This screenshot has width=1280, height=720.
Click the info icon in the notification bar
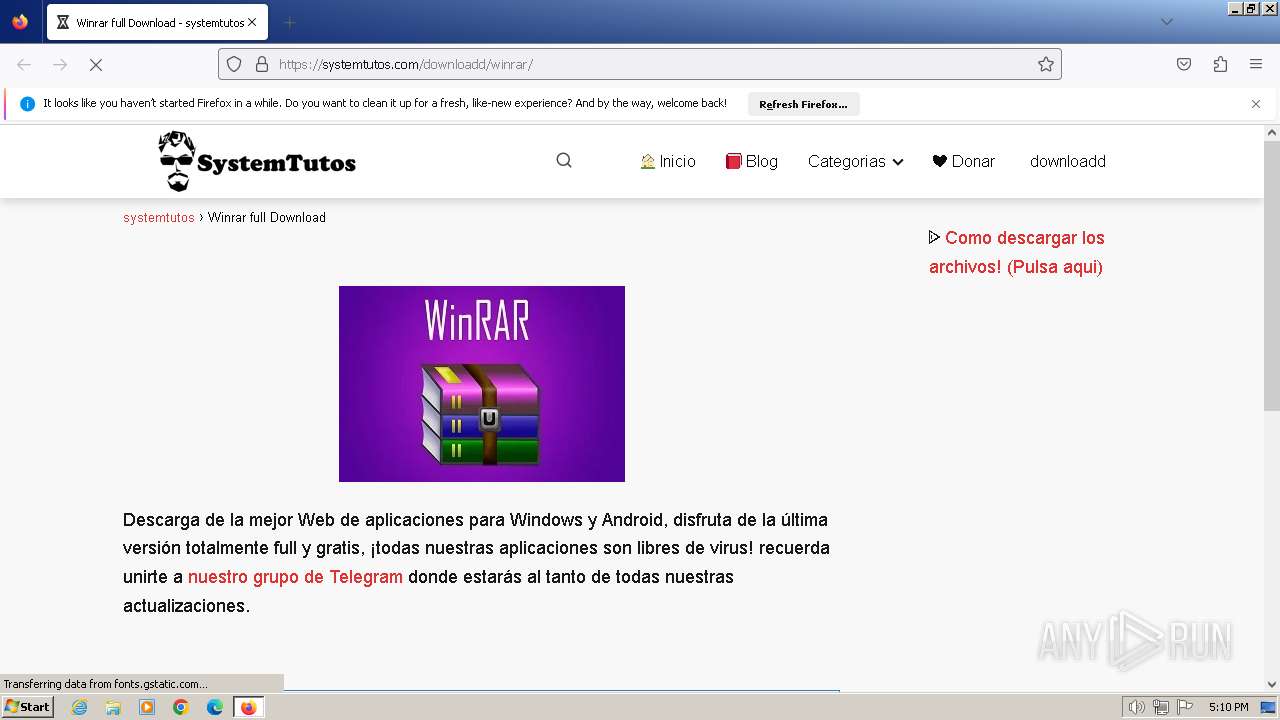tap(27, 104)
